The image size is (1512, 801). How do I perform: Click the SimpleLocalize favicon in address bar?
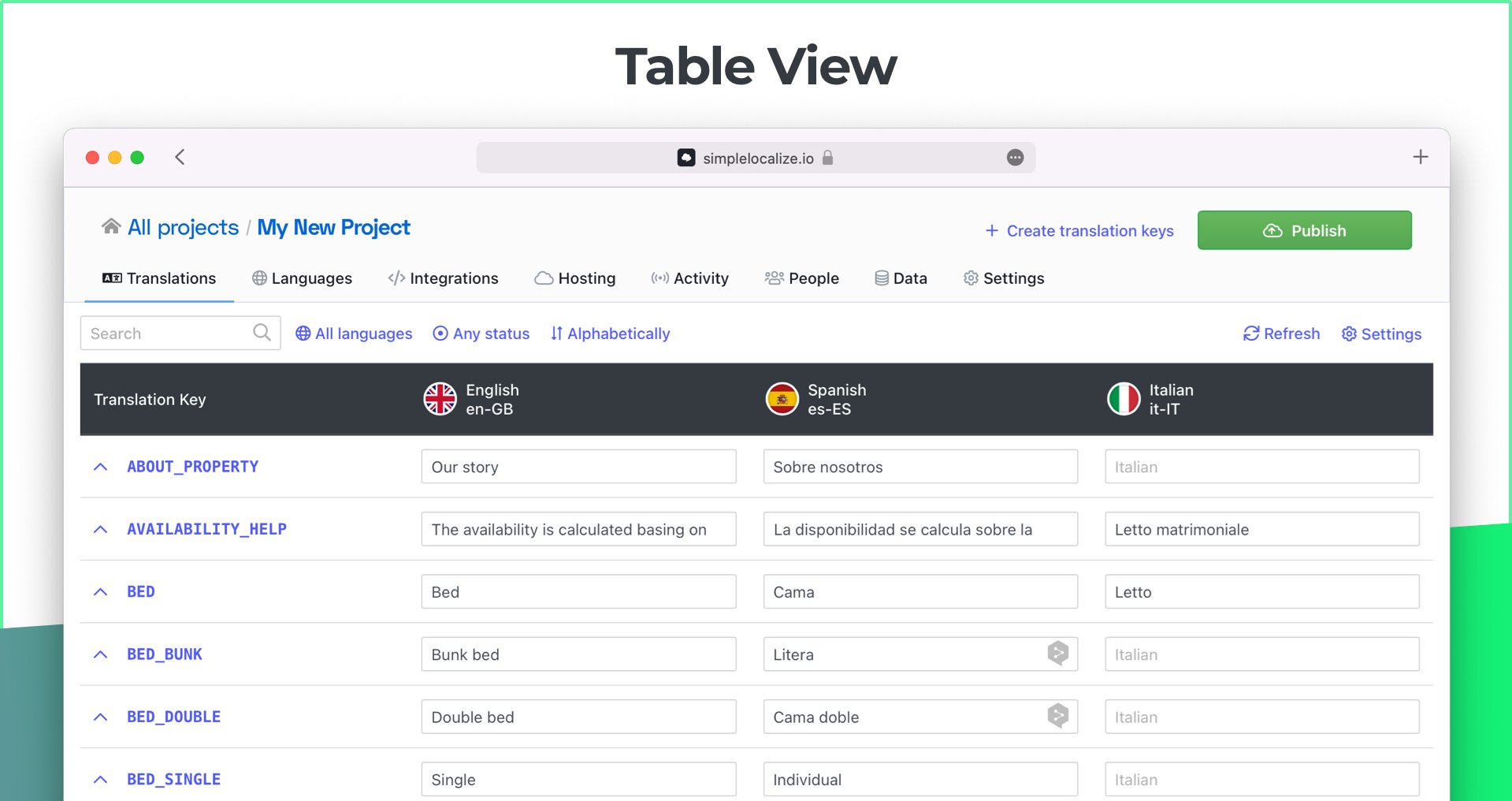point(686,158)
